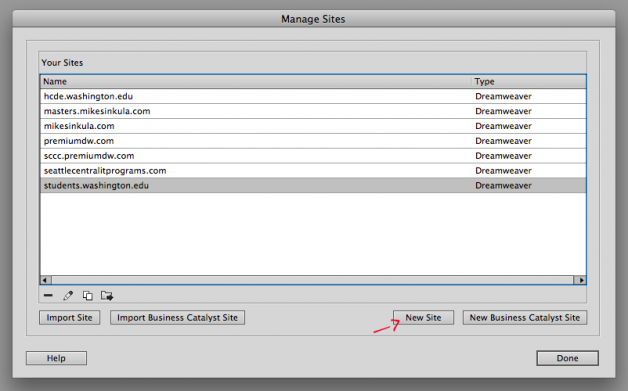This screenshot has height=391, width=628.
Task: Click the Import Site button
Action: pyautogui.click(x=69, y=318)
